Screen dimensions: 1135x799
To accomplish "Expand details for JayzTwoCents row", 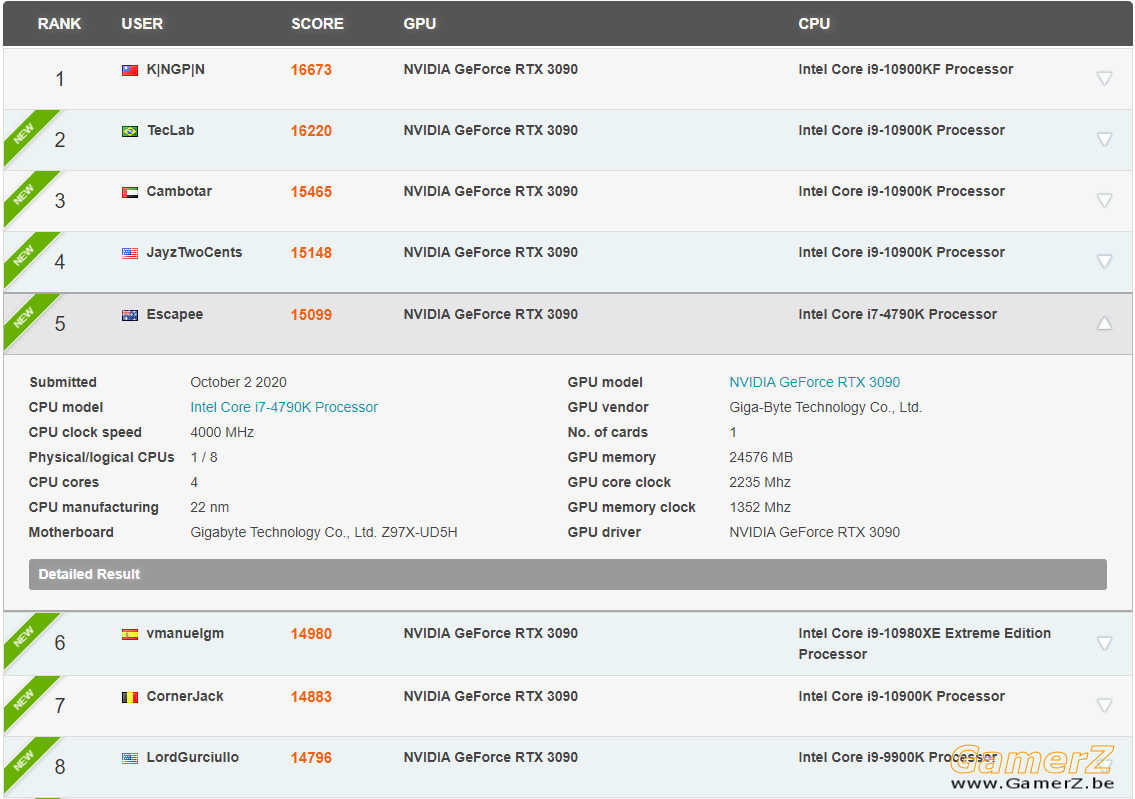I will click(x=1104, y=261).
